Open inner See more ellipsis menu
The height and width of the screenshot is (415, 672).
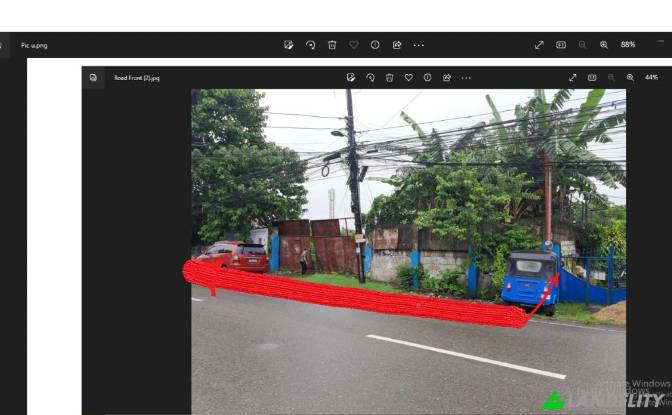tap(466, 77)
